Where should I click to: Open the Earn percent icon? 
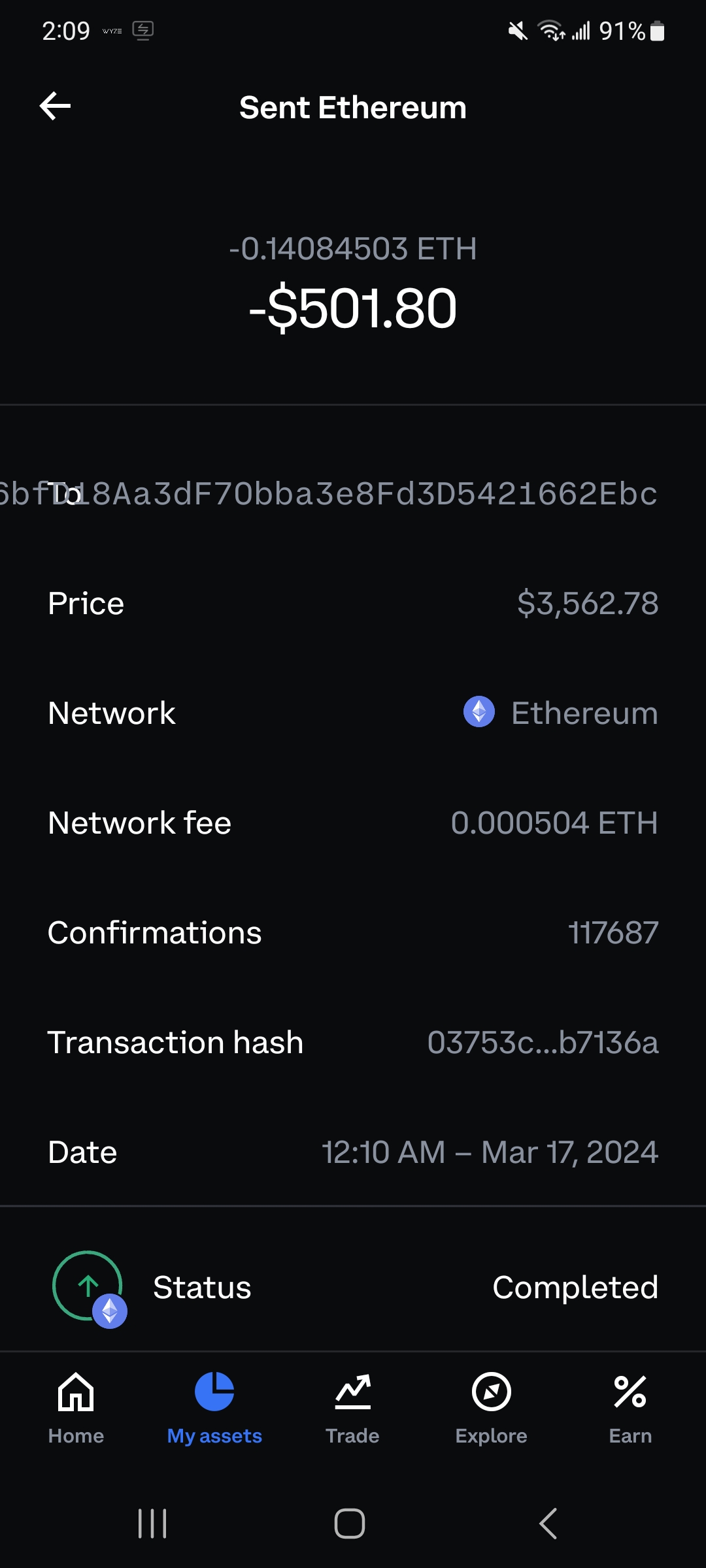click(x=630, y=1392)
